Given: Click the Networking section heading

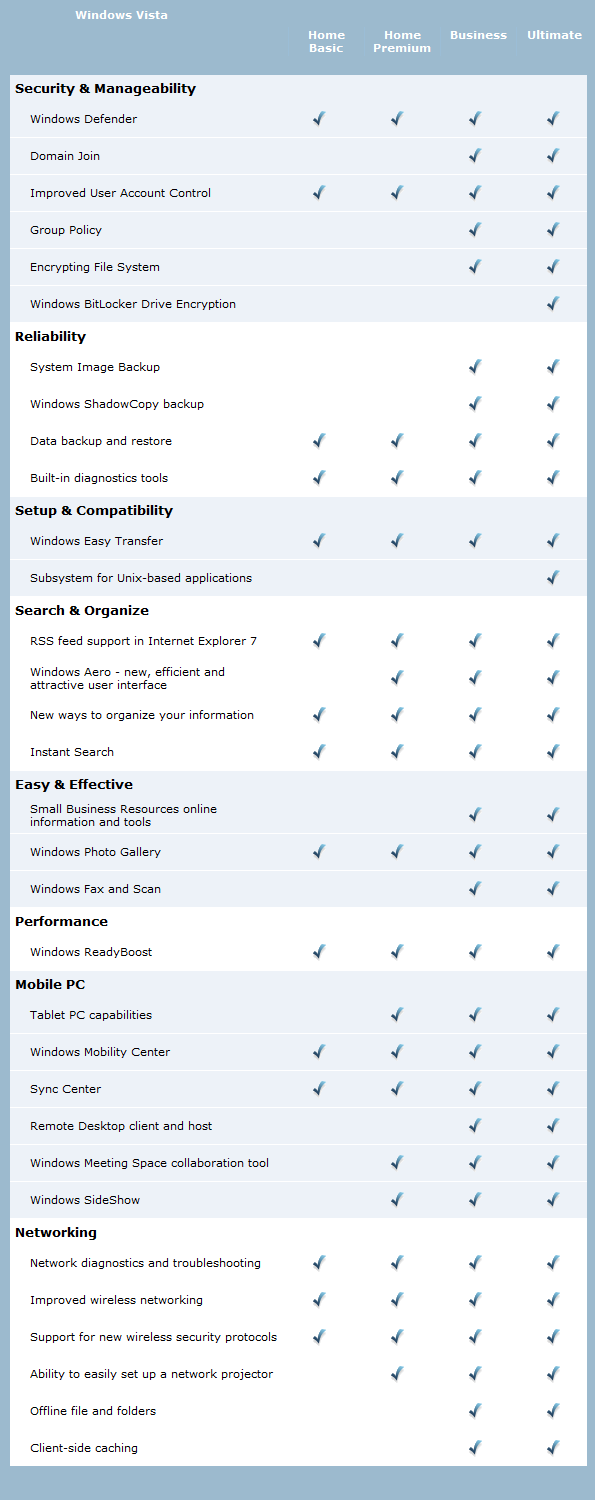Looking at the screenshot, I should pos(56,1233).
